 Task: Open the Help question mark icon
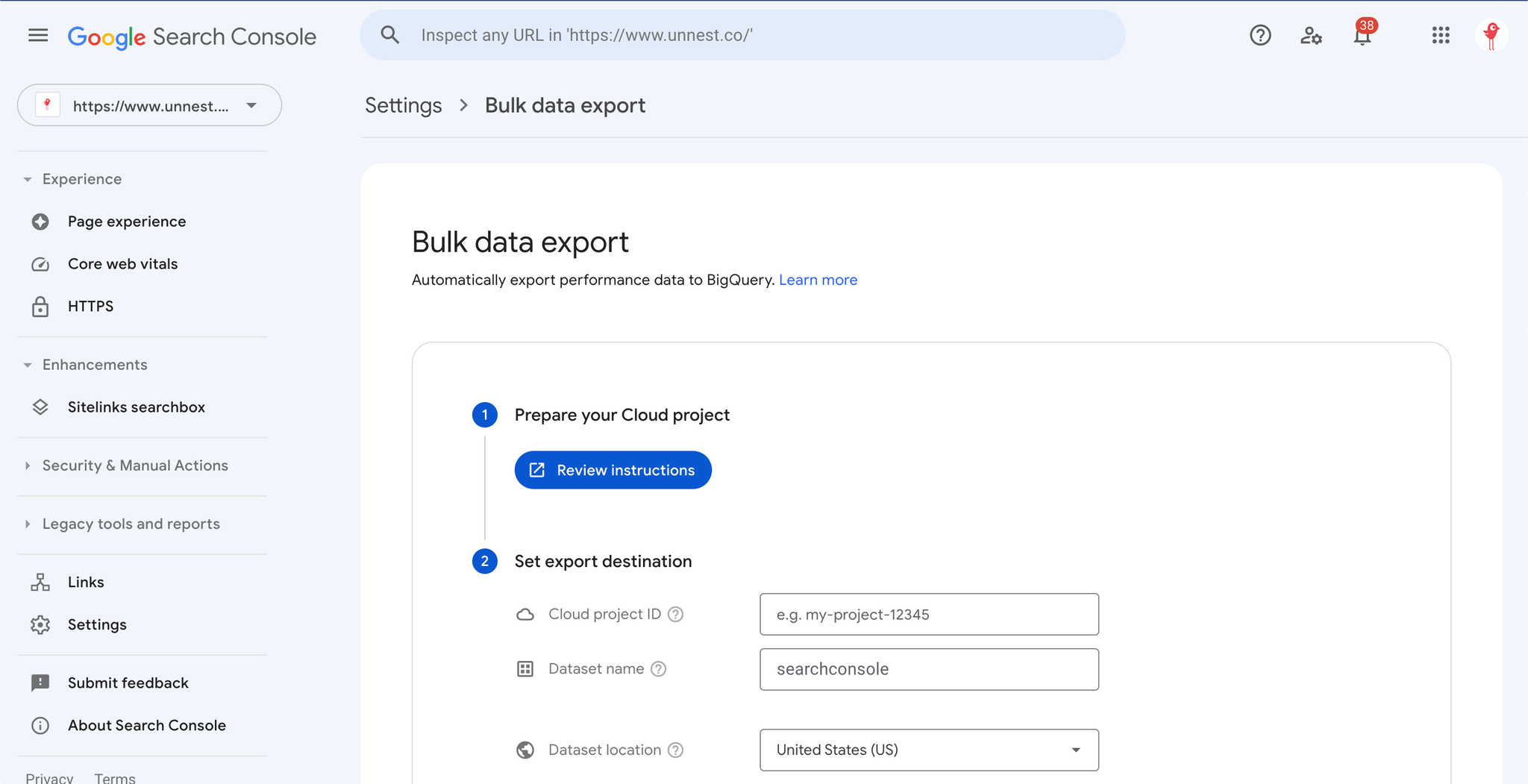1260,35
